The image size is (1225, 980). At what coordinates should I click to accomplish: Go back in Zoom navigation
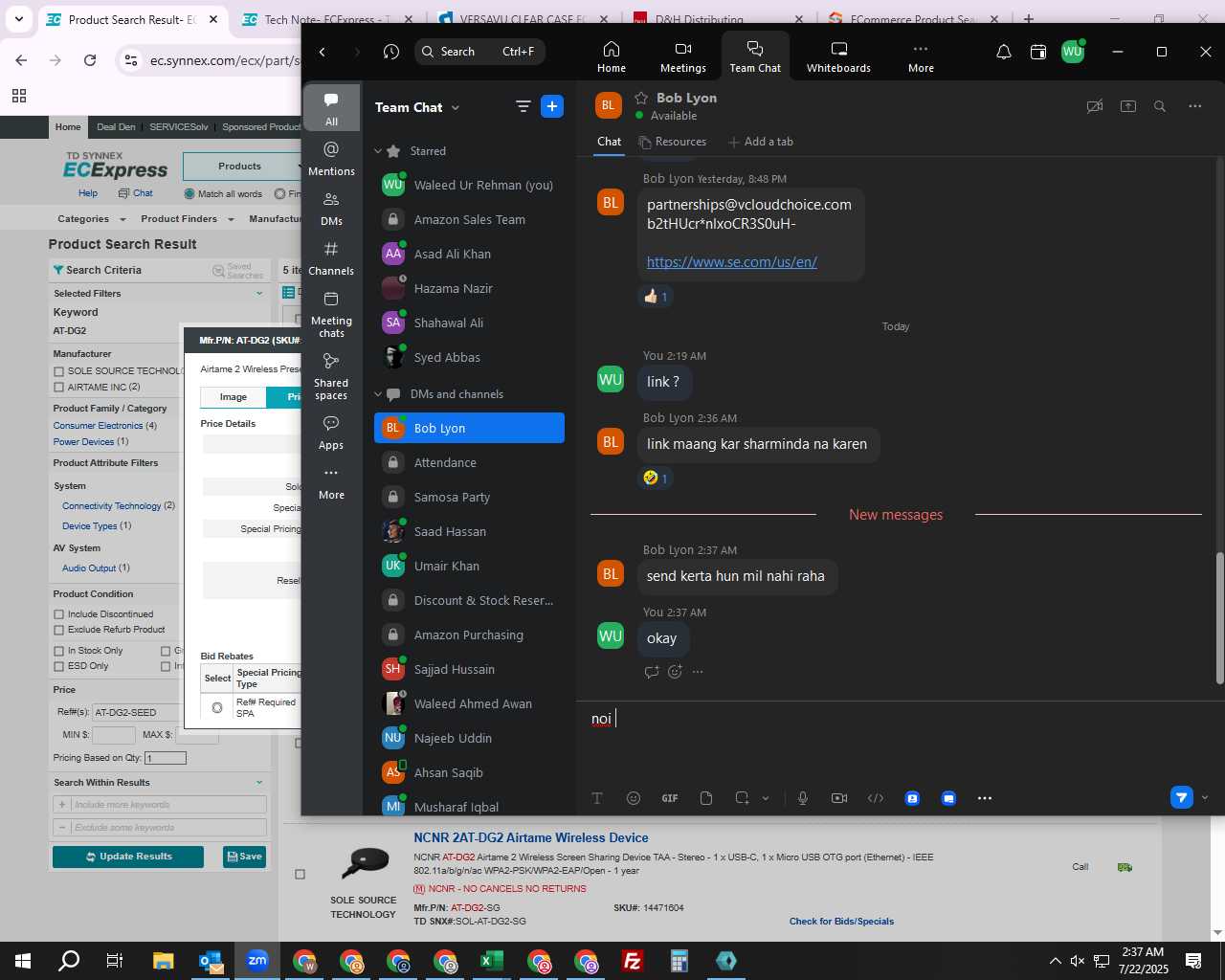point(323,52)
